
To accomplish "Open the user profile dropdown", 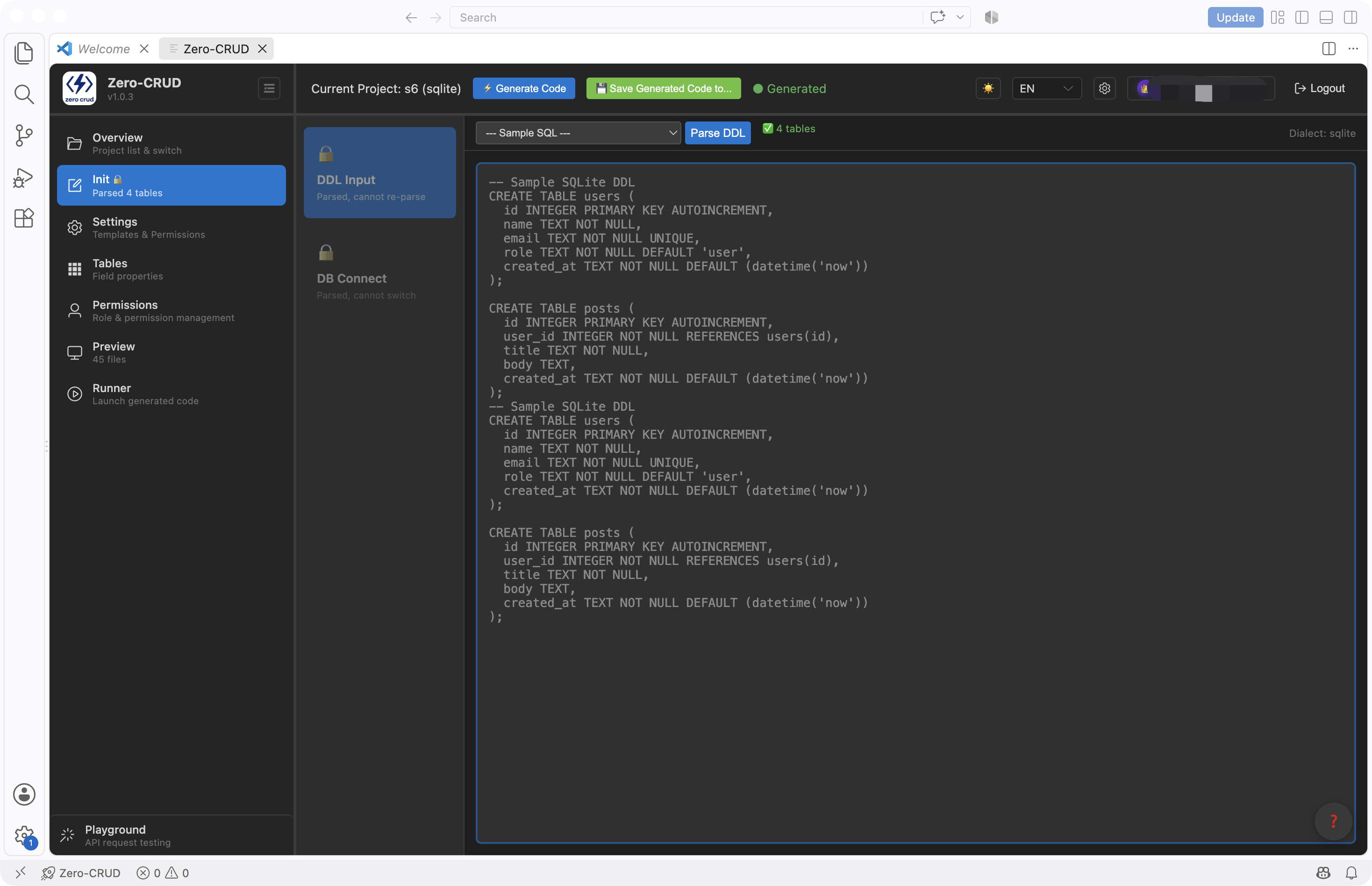I will click(x=1200, y=89).
